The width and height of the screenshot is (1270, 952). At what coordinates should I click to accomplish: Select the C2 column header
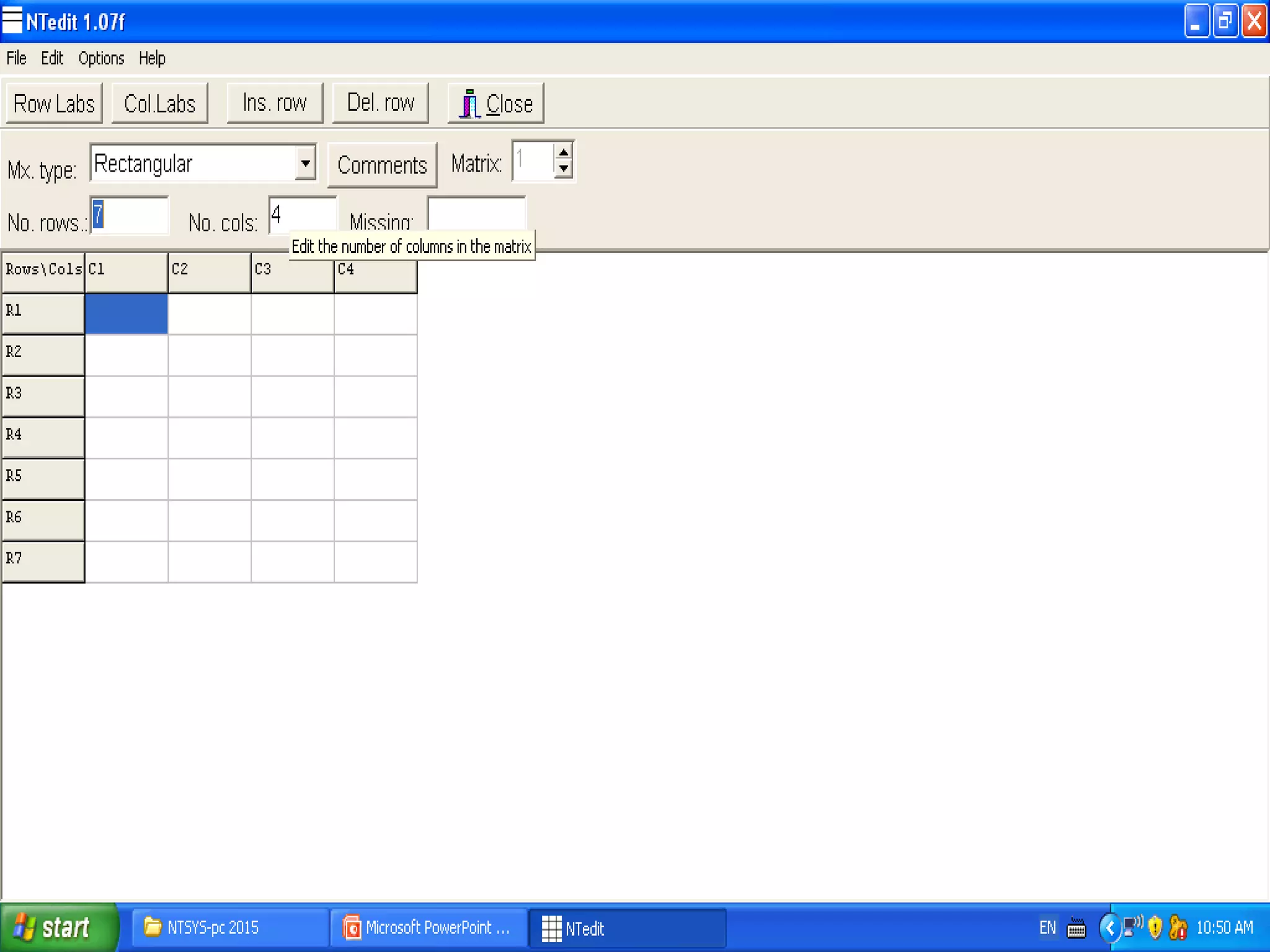[x=209, y=271]
